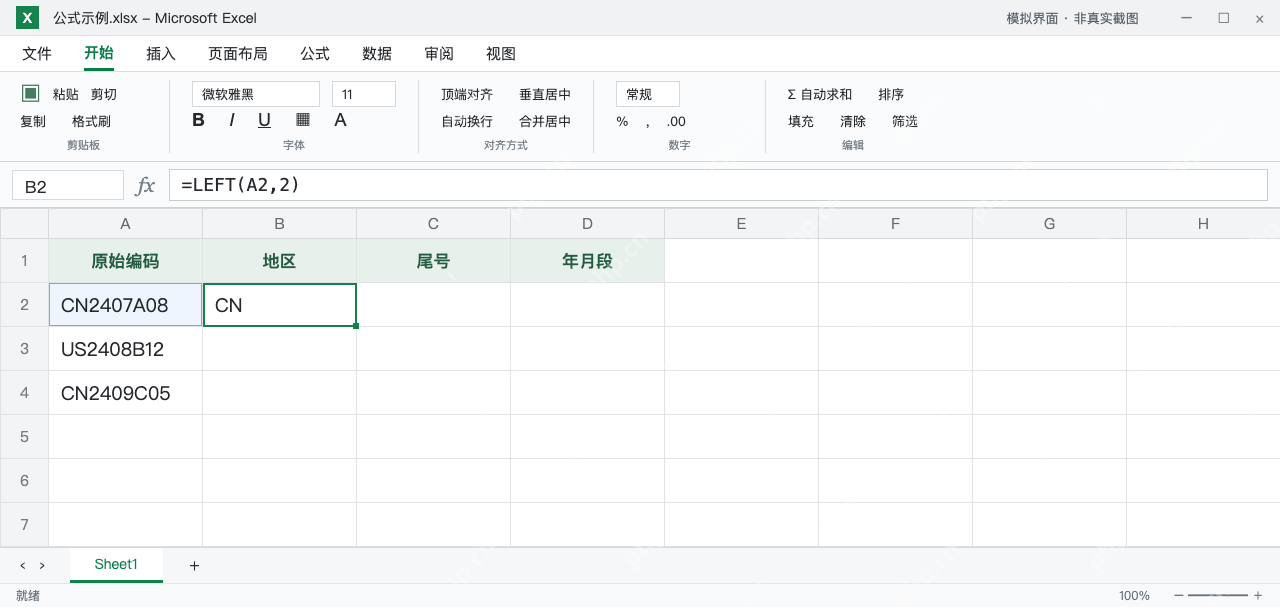
Task: Click the fx insert function icon
Action: [x=145, y=185]
